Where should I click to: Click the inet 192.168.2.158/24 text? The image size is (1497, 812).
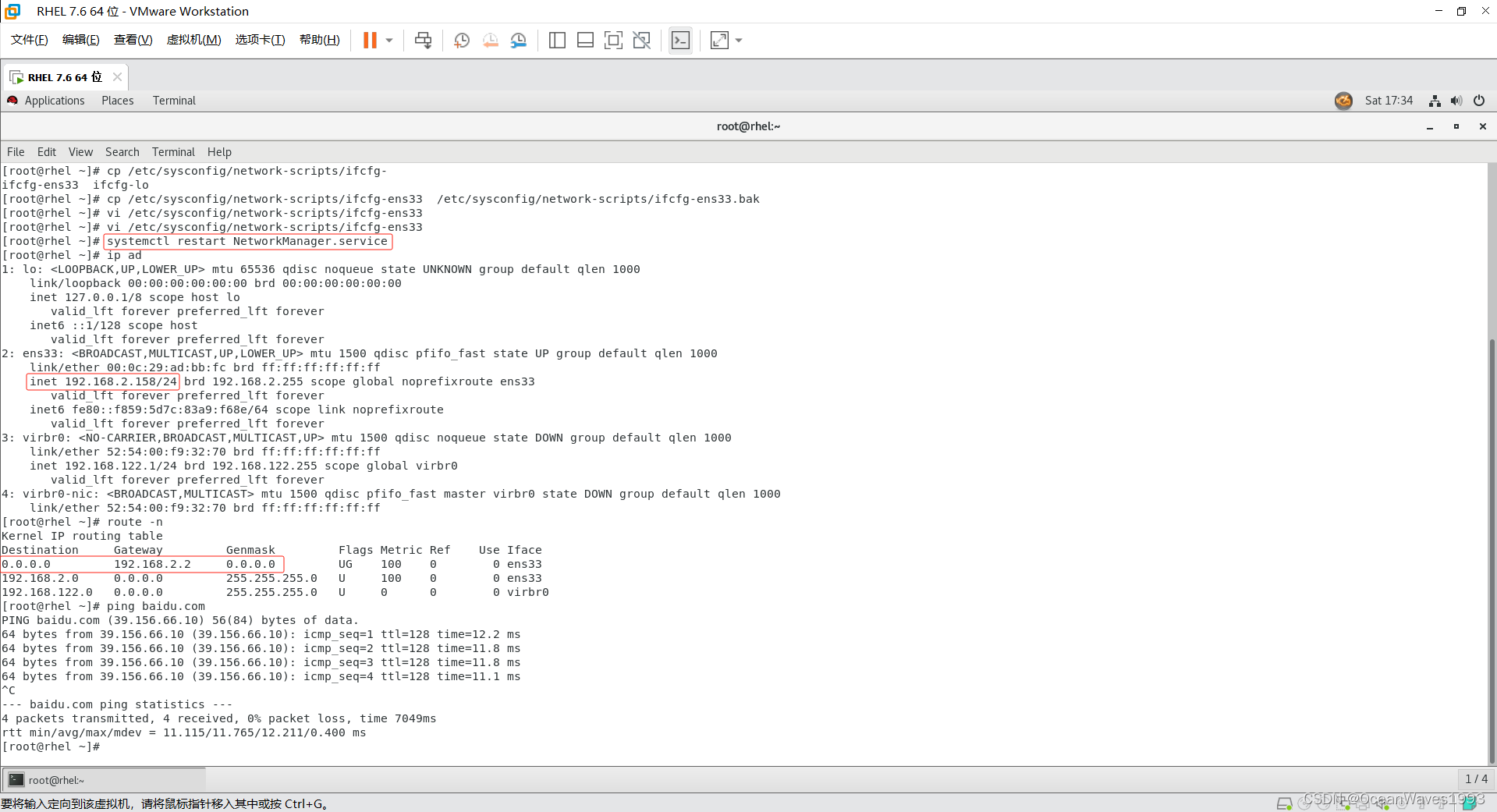click(103, 381)
